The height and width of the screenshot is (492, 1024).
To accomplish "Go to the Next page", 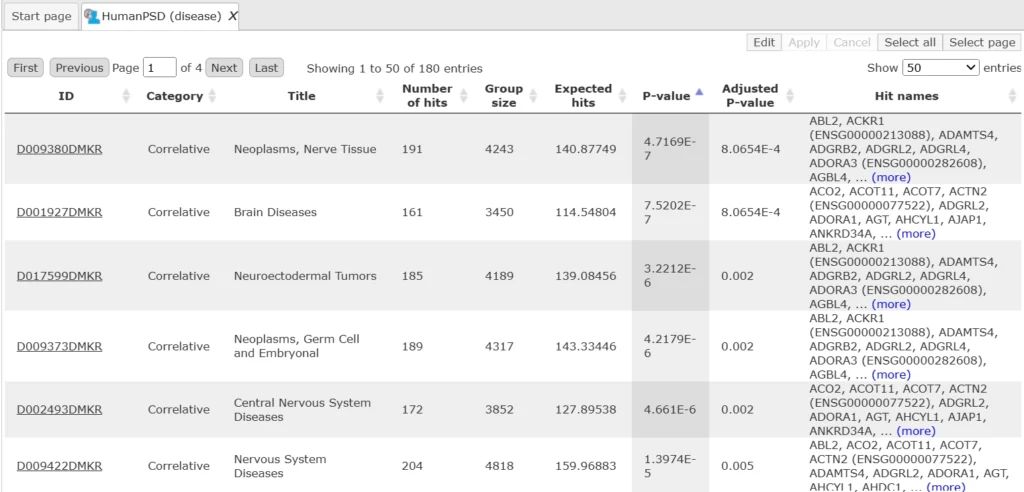I will 224,68.
